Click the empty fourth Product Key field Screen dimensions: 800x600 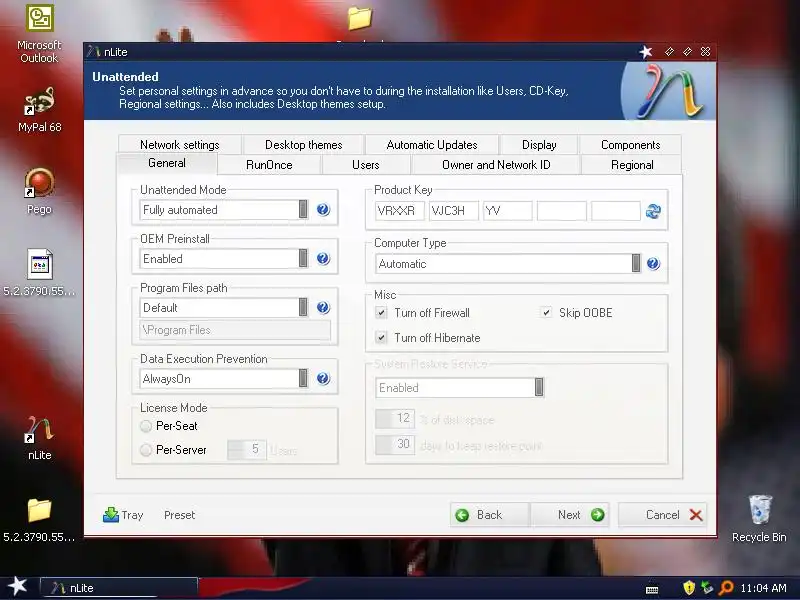tap(562, 211)
